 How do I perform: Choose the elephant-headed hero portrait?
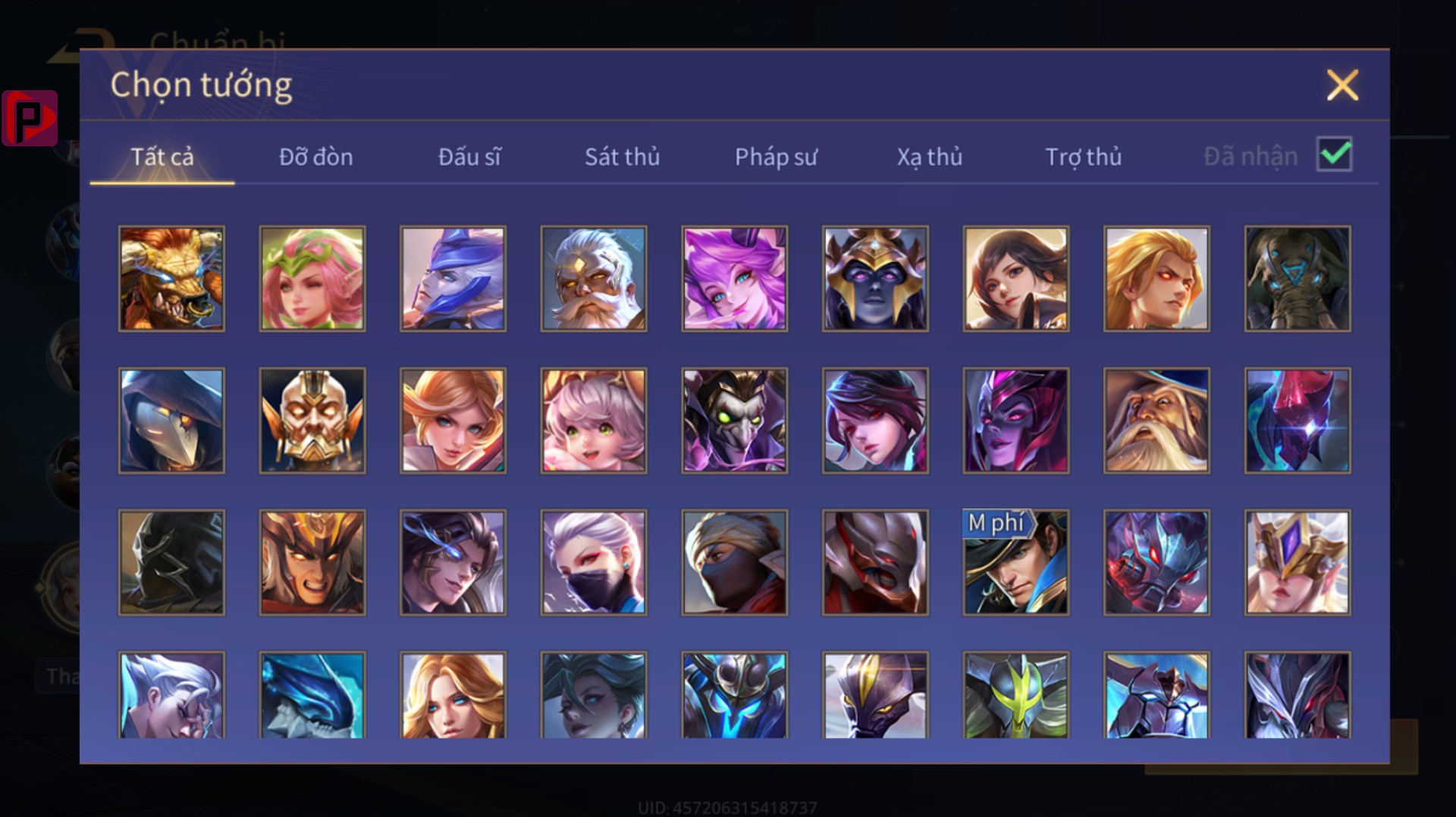tap(1298, 278)
